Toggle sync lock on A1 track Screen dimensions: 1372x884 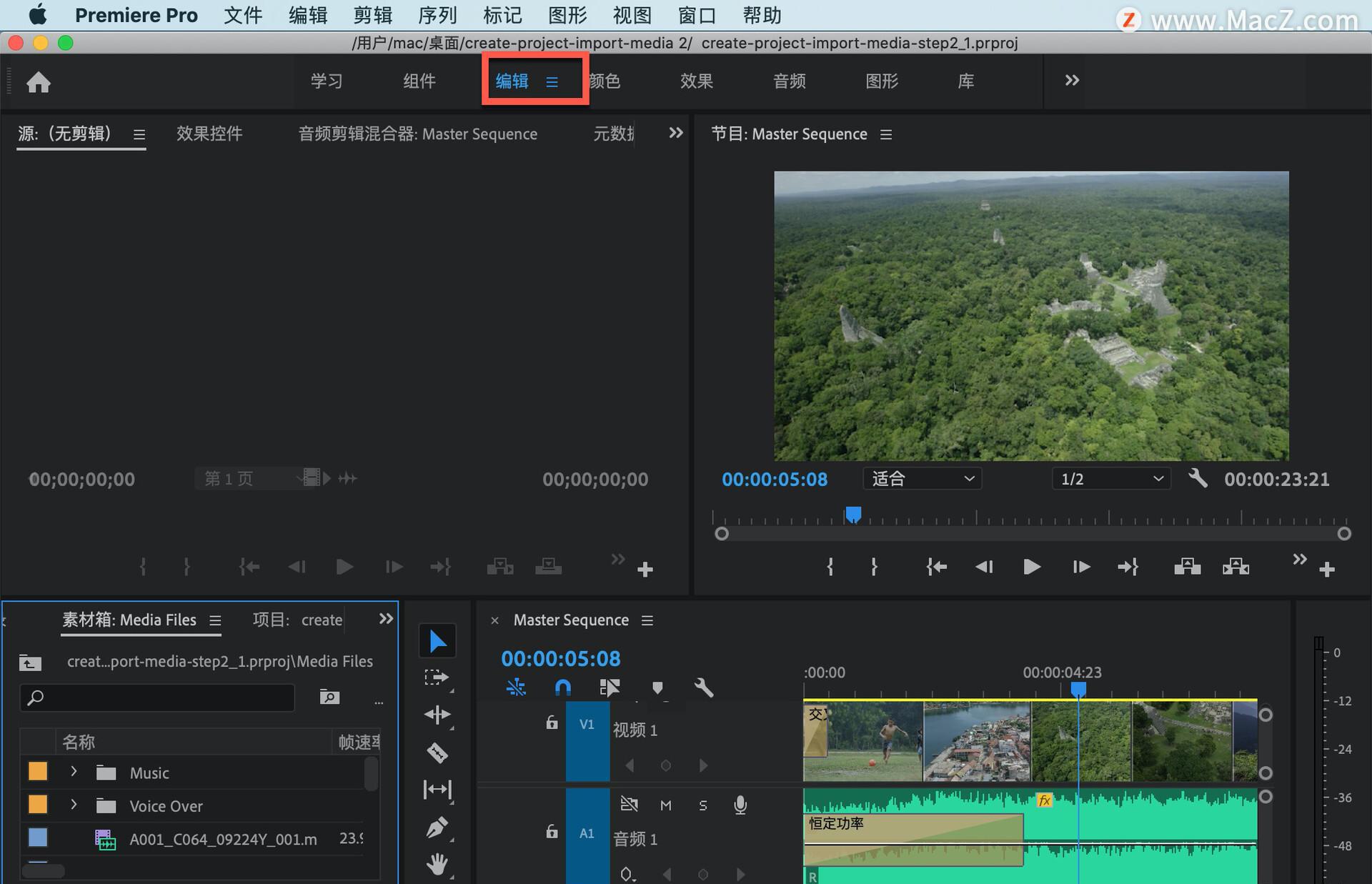click(629, 804)
